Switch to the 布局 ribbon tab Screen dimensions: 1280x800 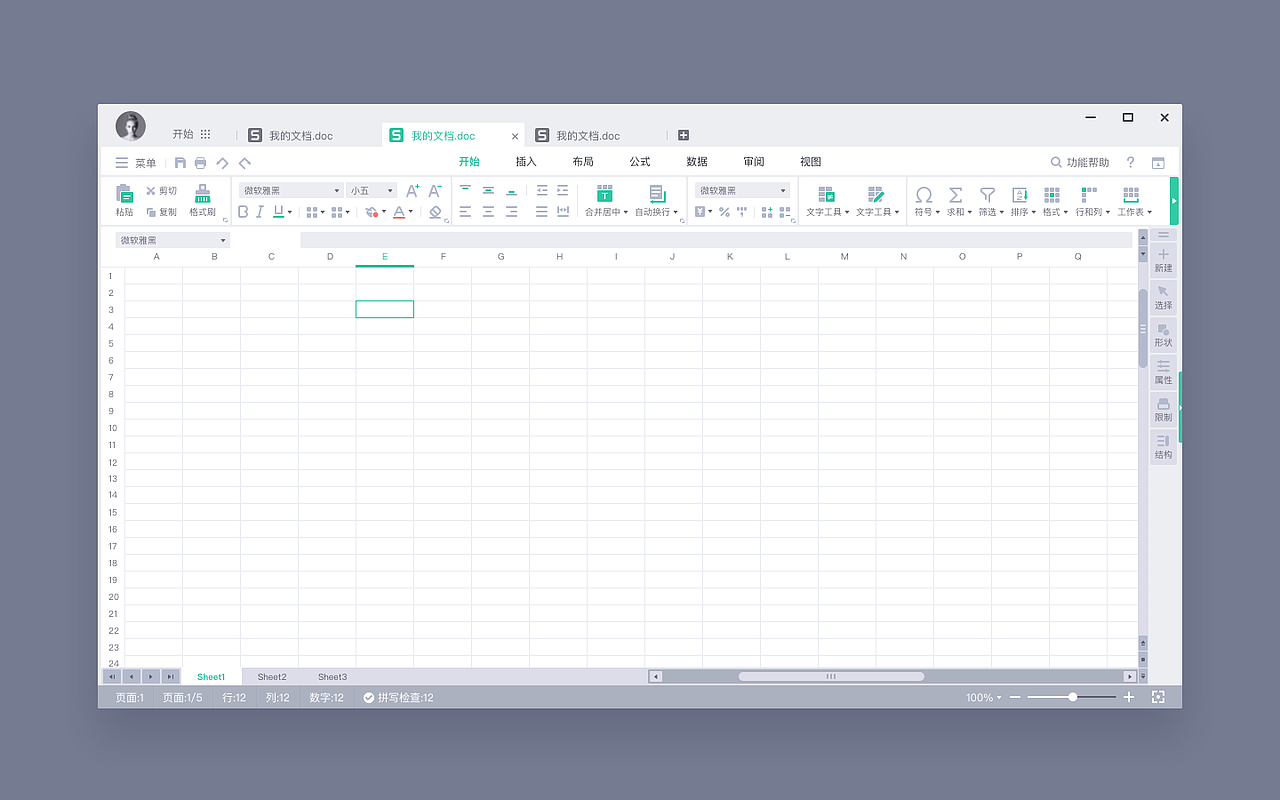pyautogui.click(x=583, y=162)
